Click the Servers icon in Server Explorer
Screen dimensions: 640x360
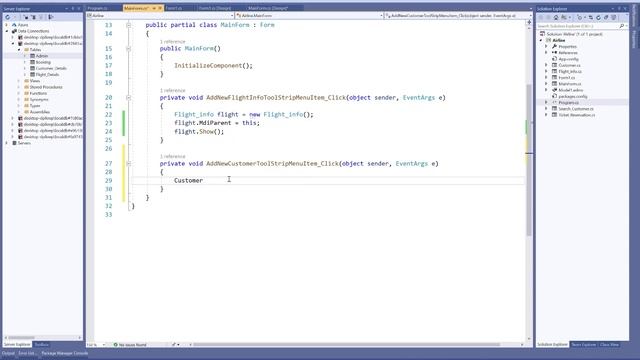14,143
